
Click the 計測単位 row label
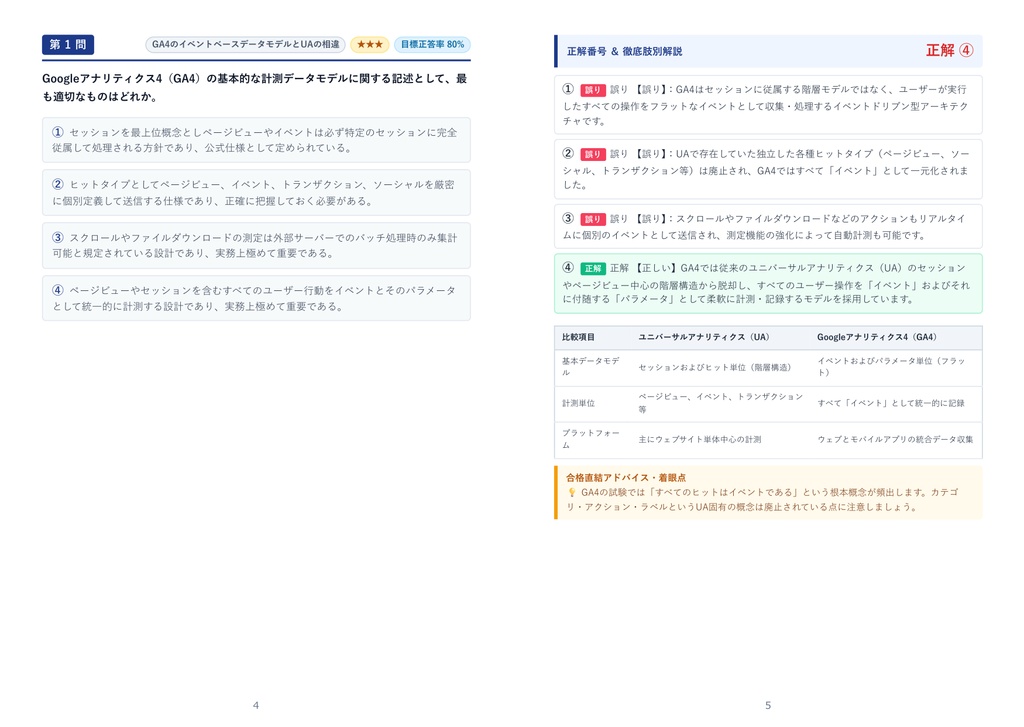[x=579, y=403]
